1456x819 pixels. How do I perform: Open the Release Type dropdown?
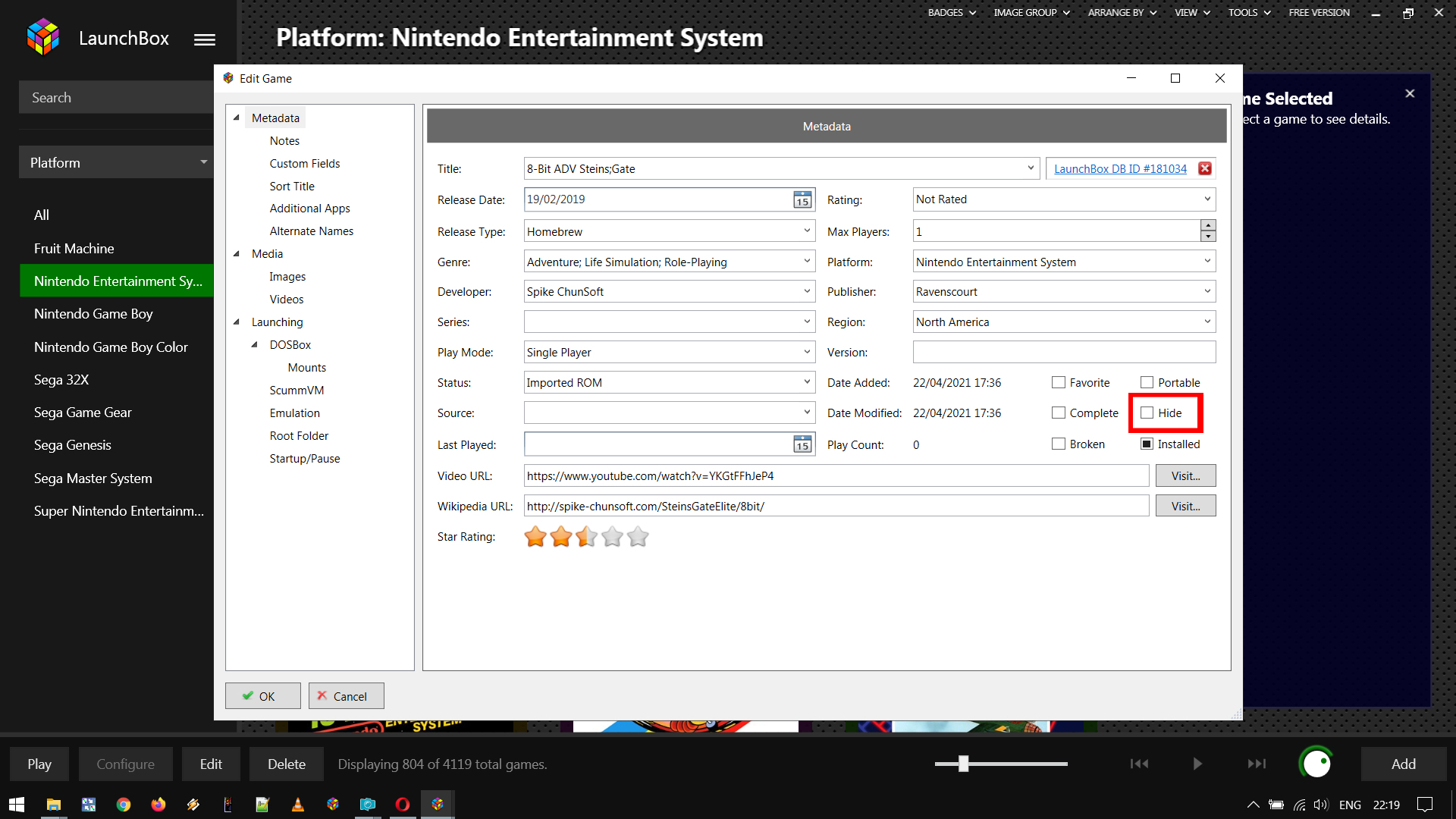(807, 231)
